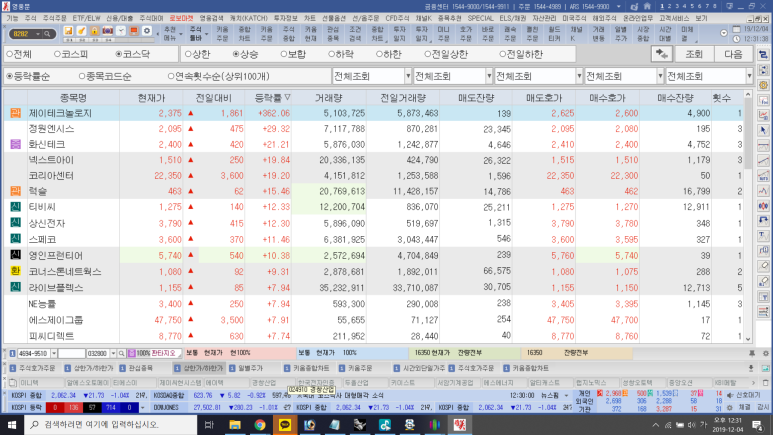Click the clock icon in toolbar
The image size is (773, 435).
coord(121,31)
